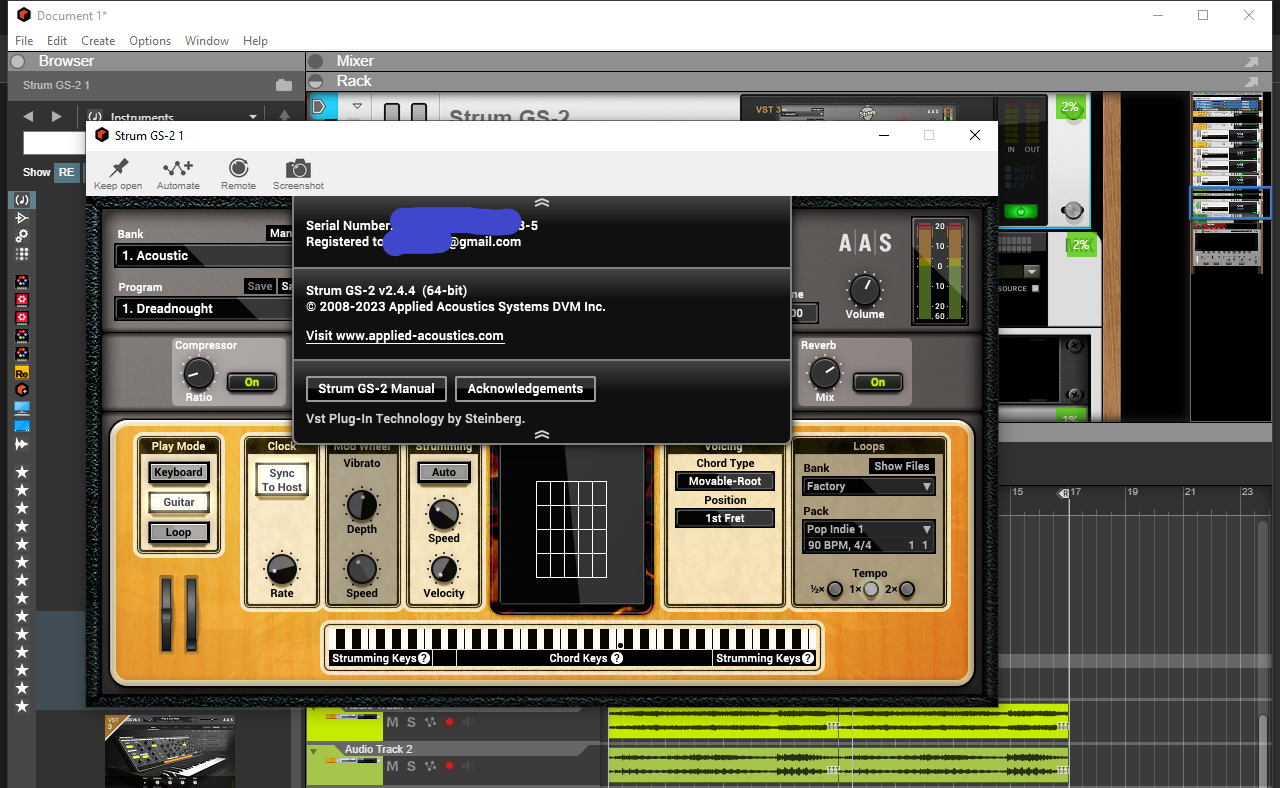Screen dimensions: 1280x788
Task: Open the Window menu
Action: (207, 41)
